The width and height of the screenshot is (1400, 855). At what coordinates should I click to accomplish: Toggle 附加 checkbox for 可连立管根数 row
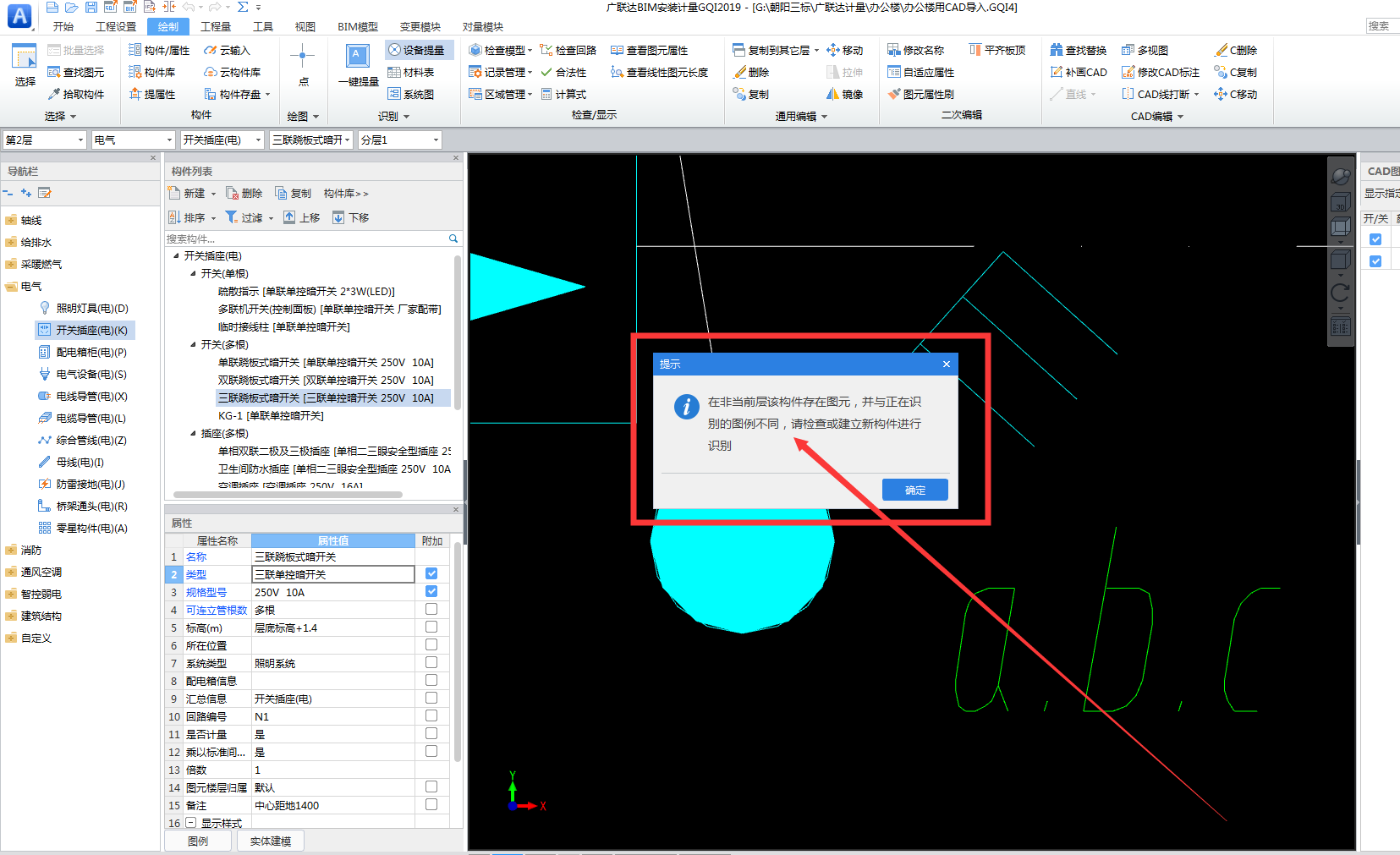(x=431, y=609)
